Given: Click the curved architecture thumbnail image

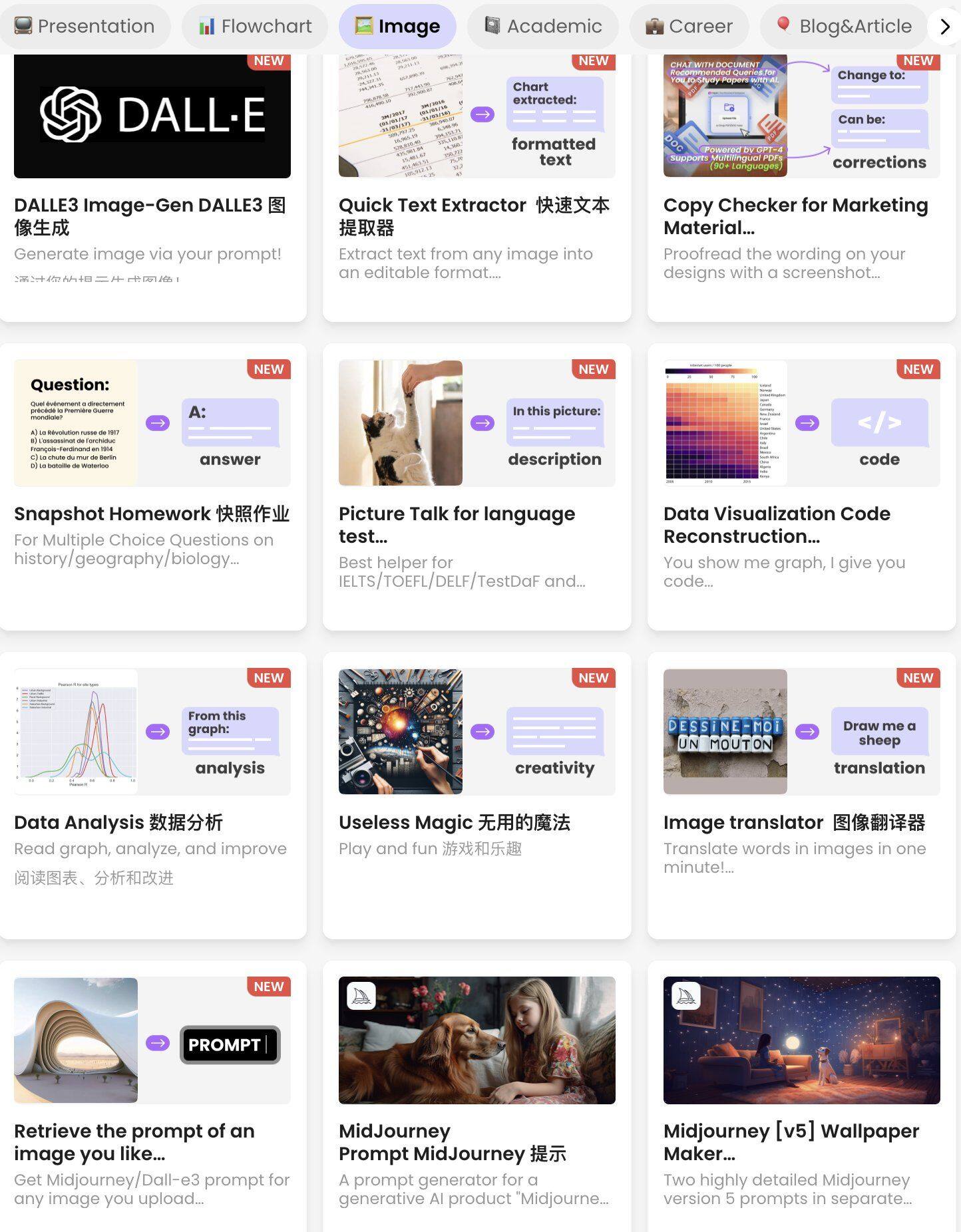Looking at the screenshot, I should [x=76, y=1040].
